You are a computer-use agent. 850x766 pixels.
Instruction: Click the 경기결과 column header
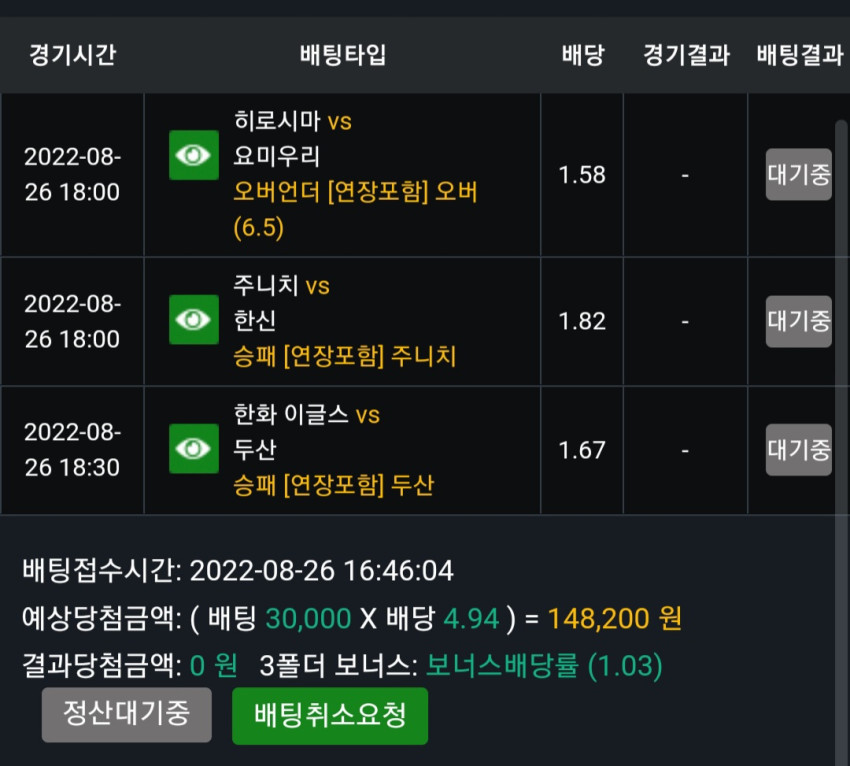[686, 55]
